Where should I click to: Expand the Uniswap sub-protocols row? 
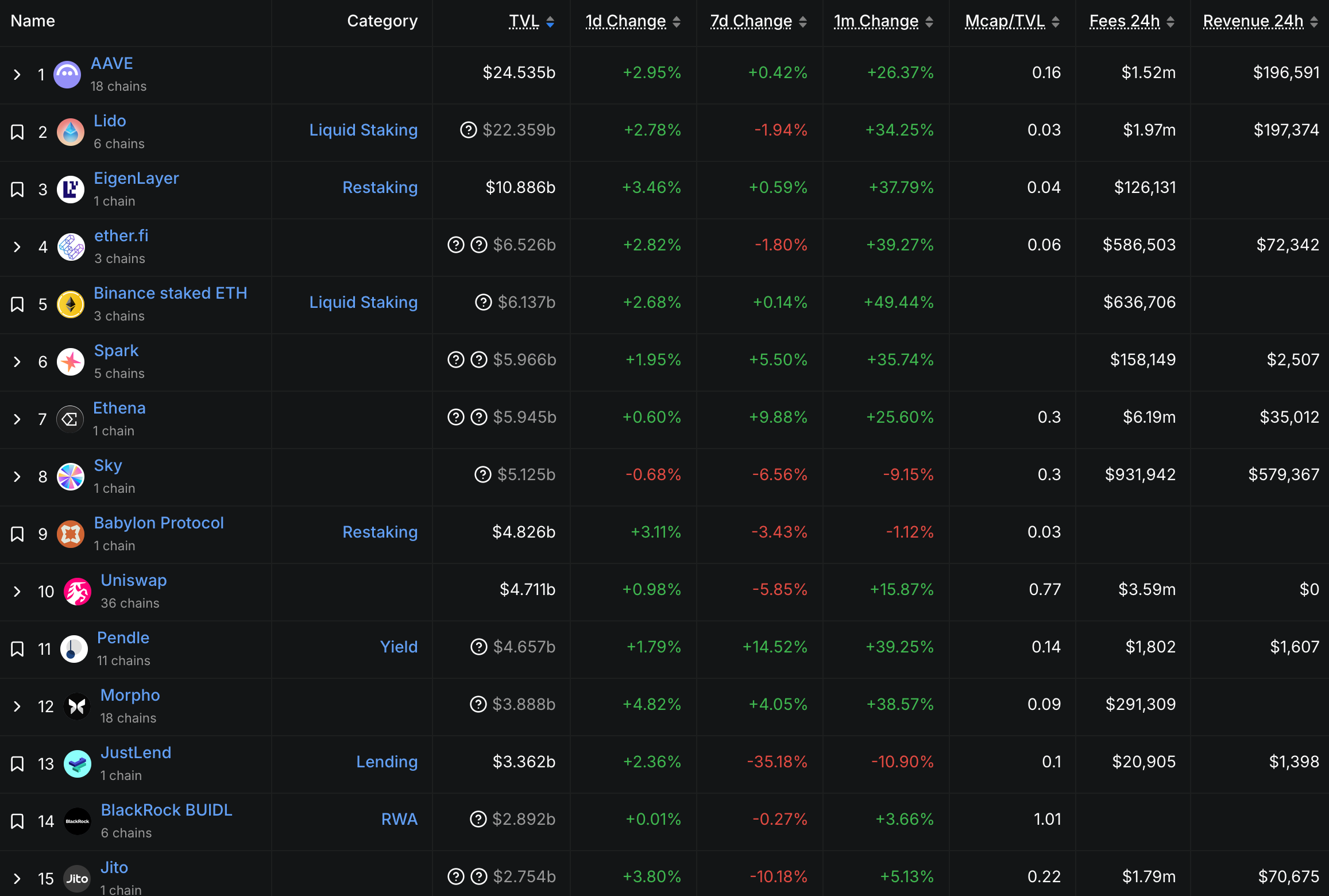click(17, 592)
